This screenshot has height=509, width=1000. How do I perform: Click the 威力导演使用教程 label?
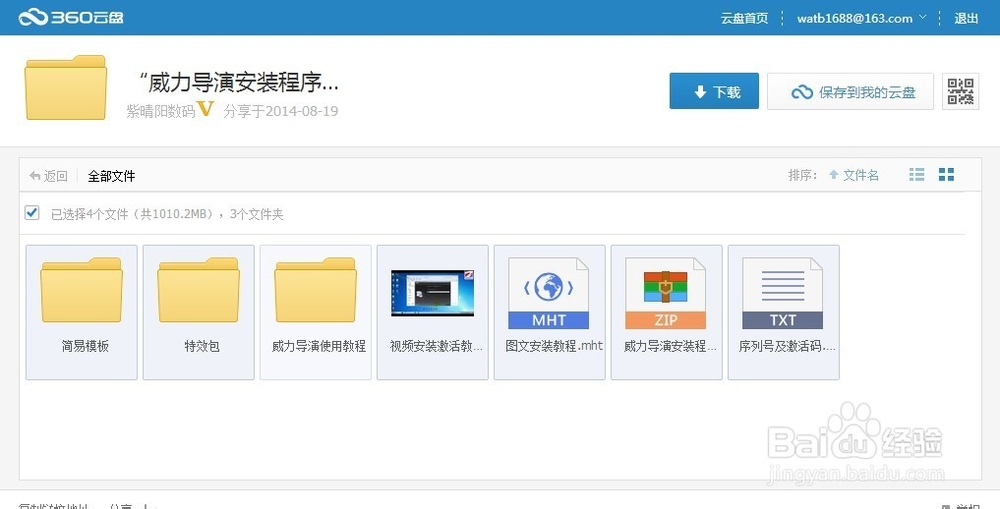pos(319,346)
